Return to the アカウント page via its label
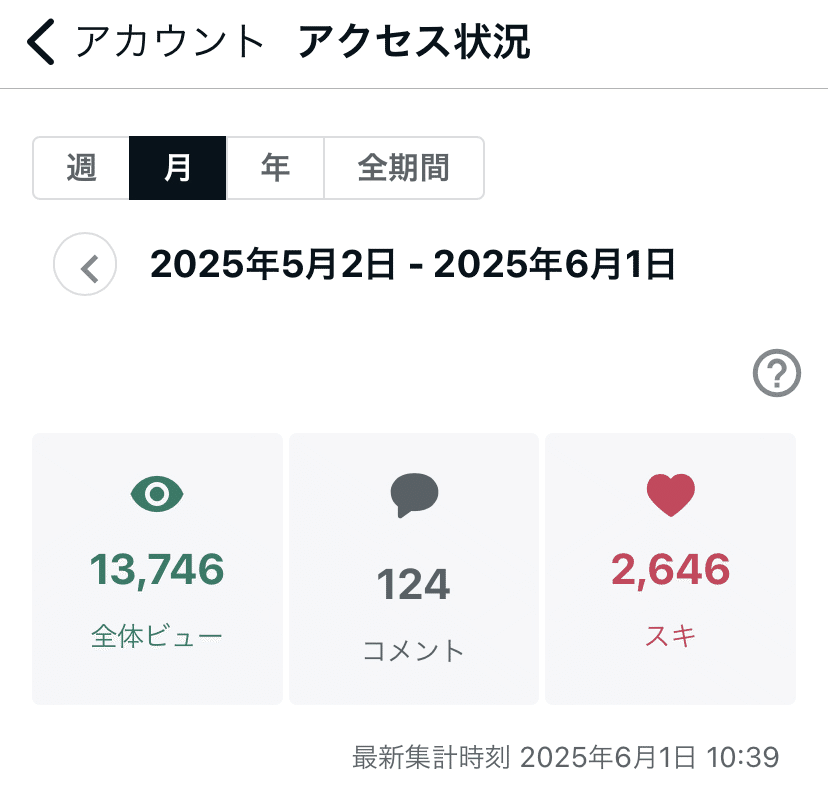This screenshot has height=795, width=828. (170, 43)
